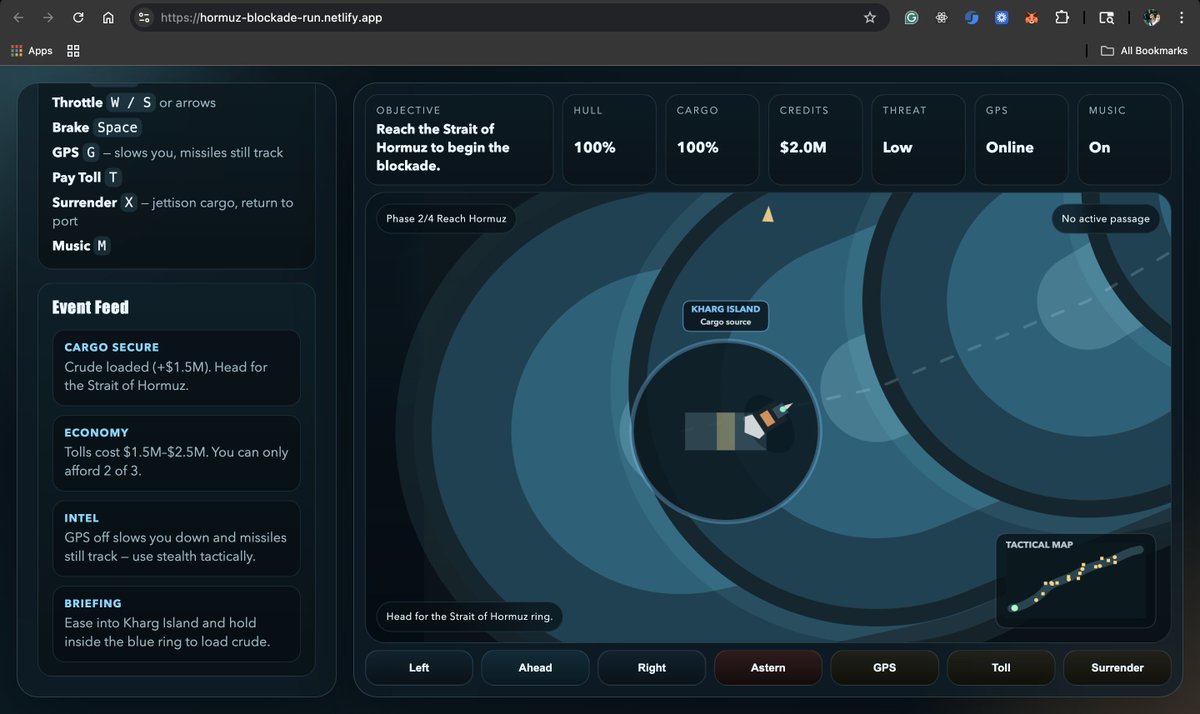Open the Tactical Map minimap

[1076, 581]
